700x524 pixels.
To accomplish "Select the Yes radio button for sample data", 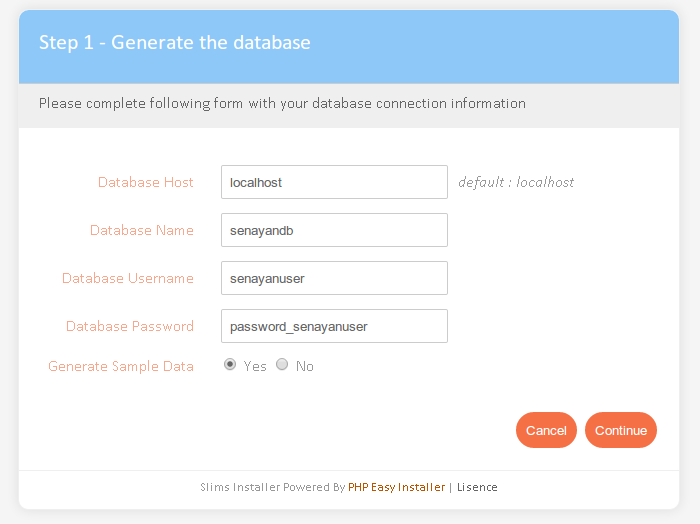I will pyautogui.click(x=230, y=365).
